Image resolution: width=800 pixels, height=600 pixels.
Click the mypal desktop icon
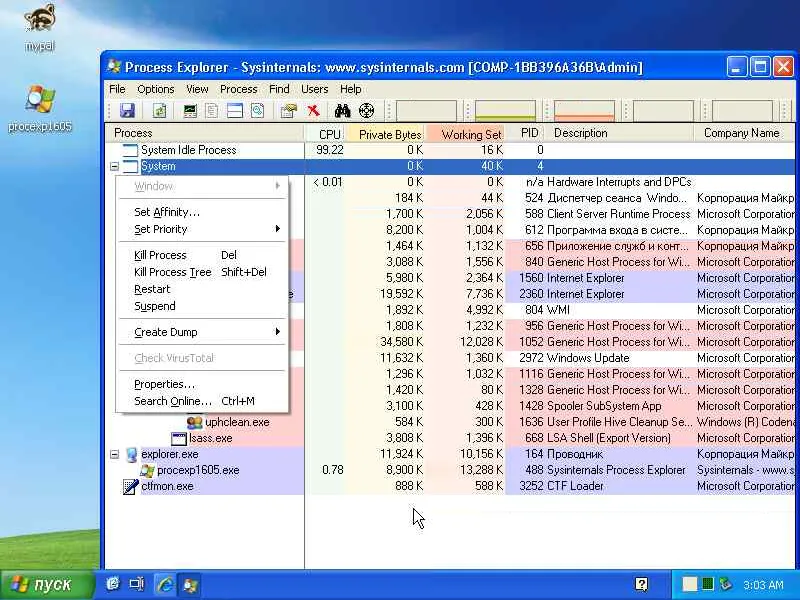[x=39, y=27]
